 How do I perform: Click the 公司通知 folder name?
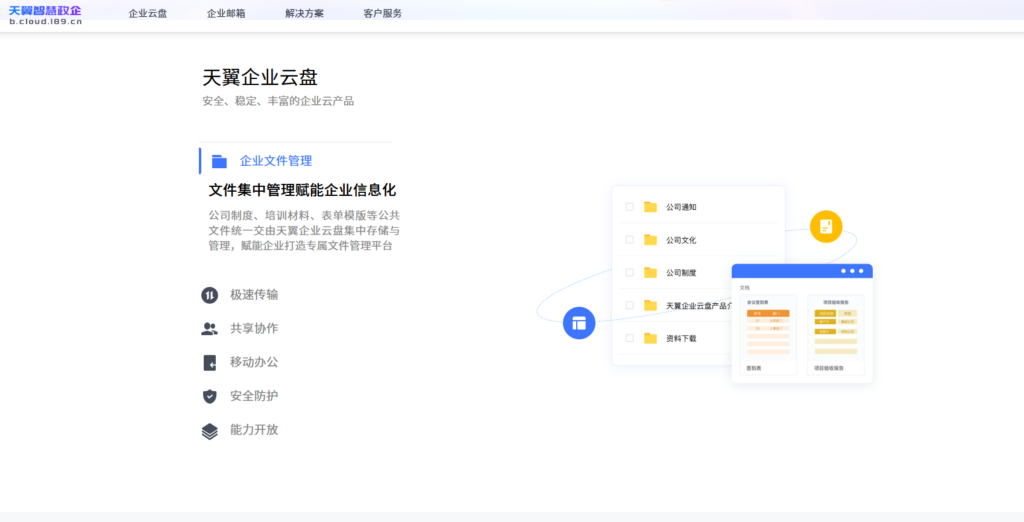click(681, 207)
